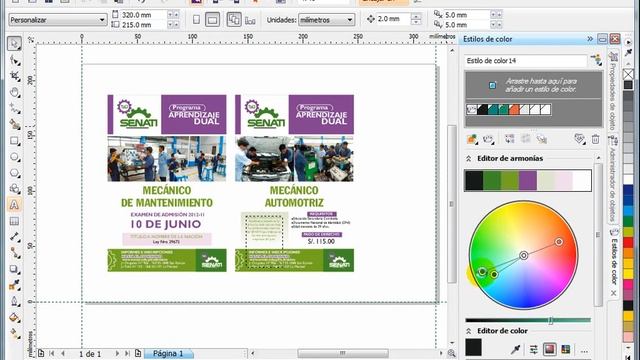Add page after current page
This screenshot has width=640, height=360.
(138, 353)
